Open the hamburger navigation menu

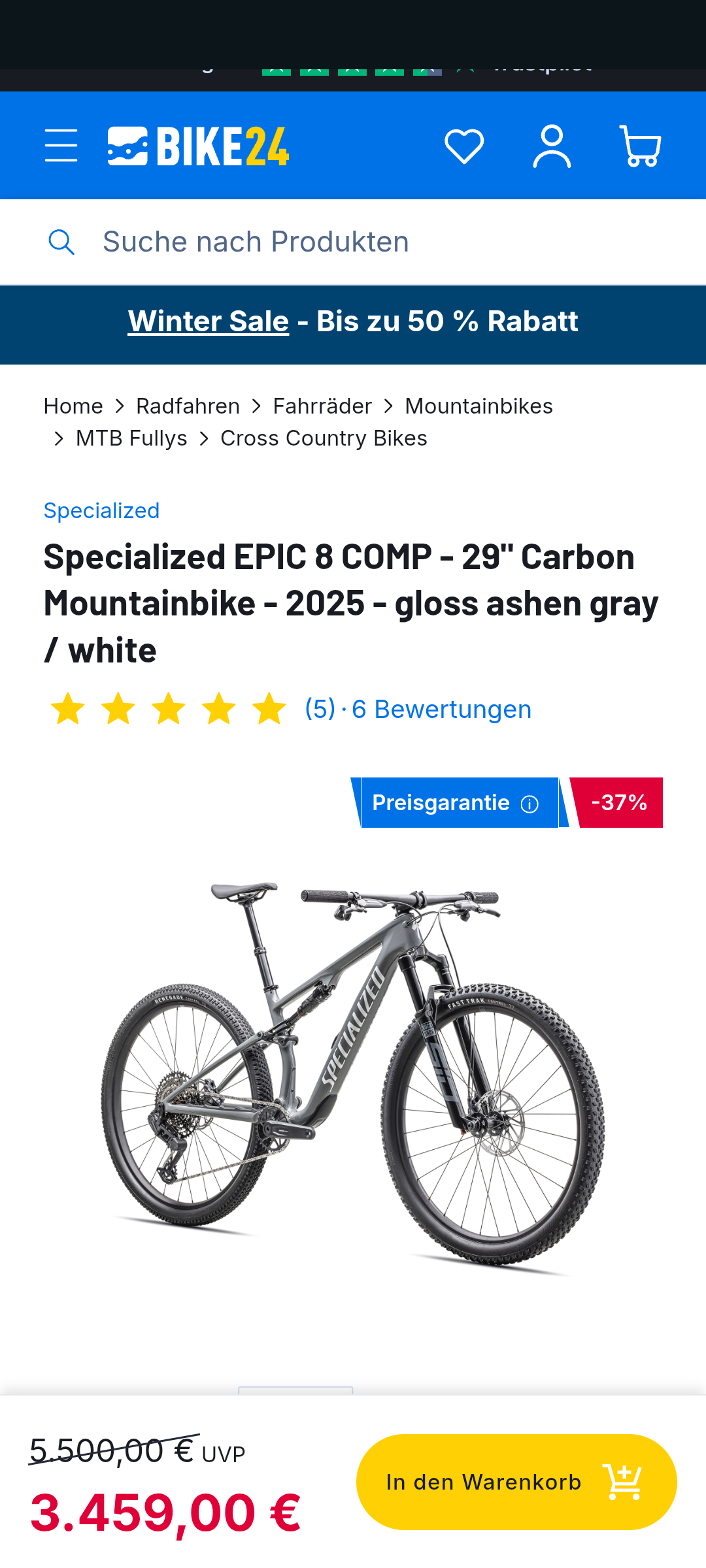(x=61, y=146)
